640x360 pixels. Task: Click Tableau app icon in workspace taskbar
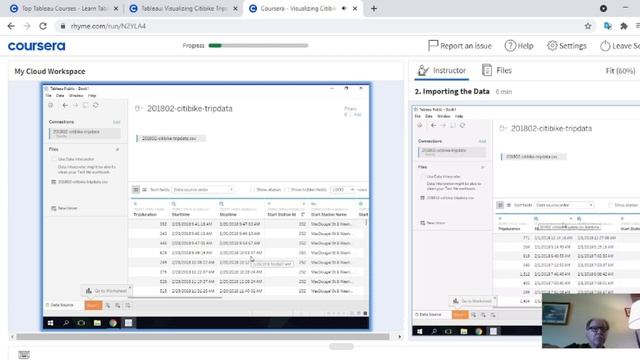tap(128, 323)
